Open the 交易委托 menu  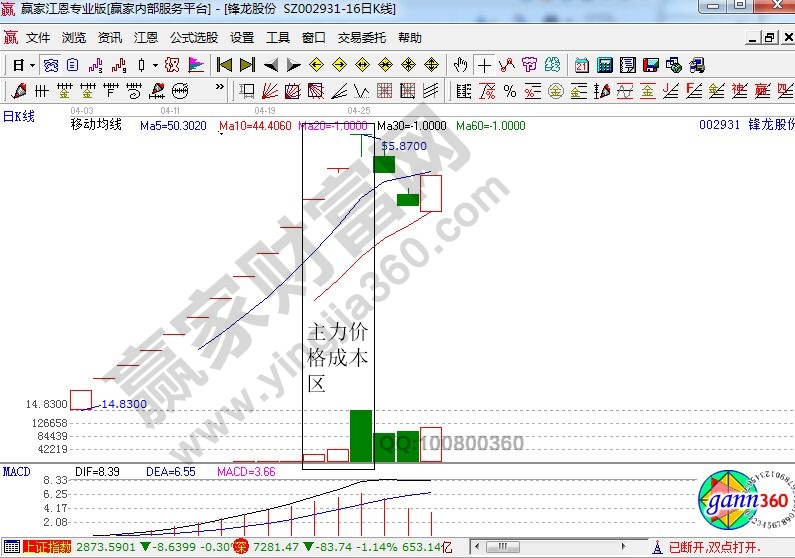(x=361, y=38)
